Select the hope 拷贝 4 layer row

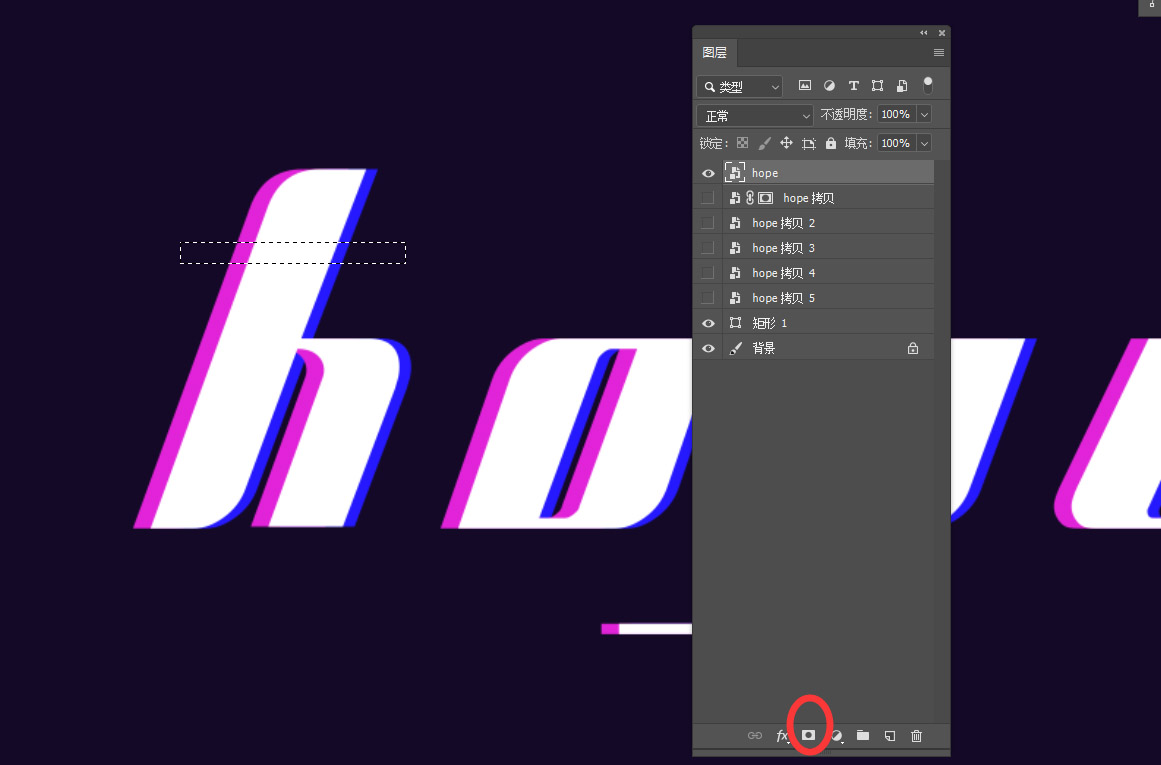pyautogui.click(x=814, y=273)
